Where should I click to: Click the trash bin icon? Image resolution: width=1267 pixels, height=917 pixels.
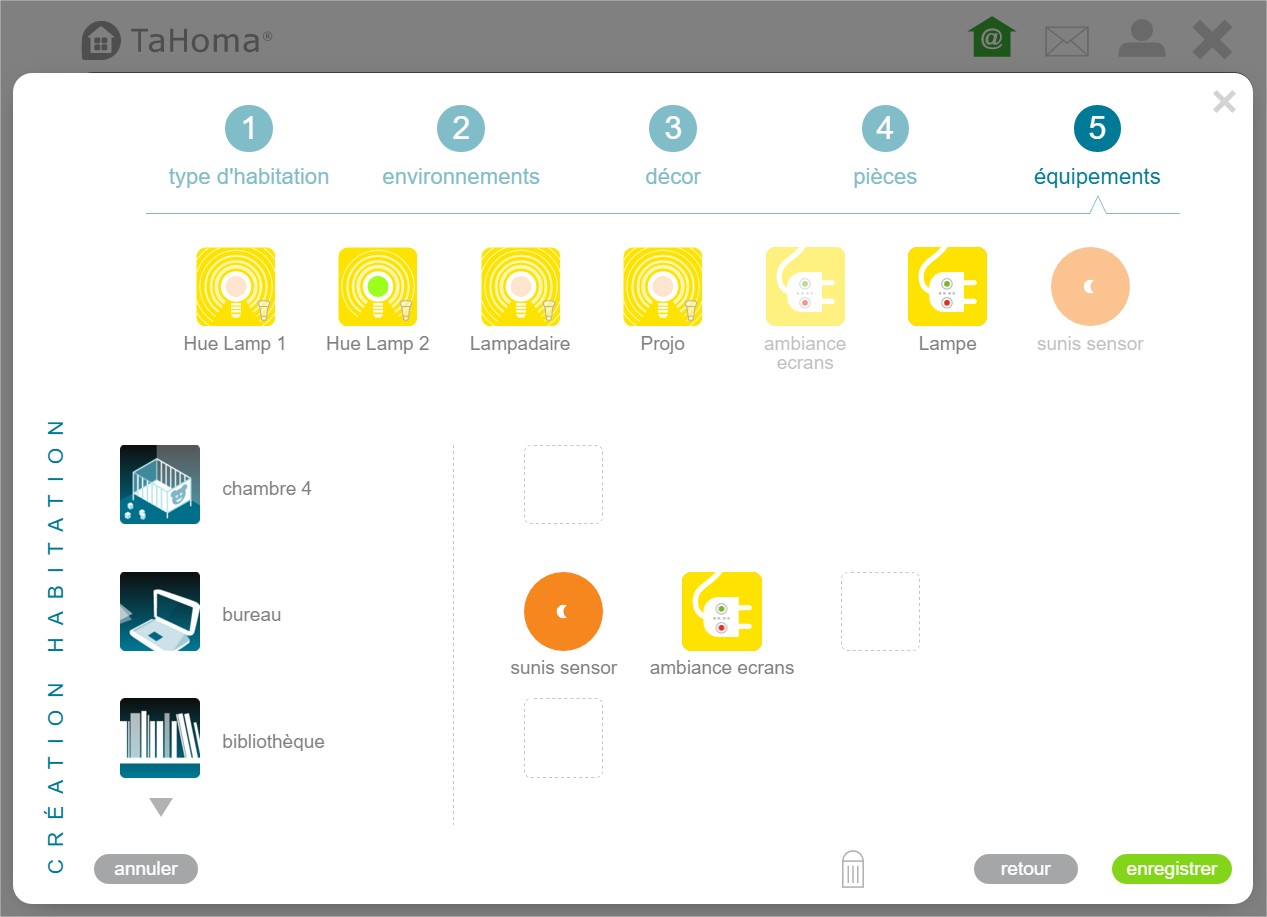coord(852,869)
